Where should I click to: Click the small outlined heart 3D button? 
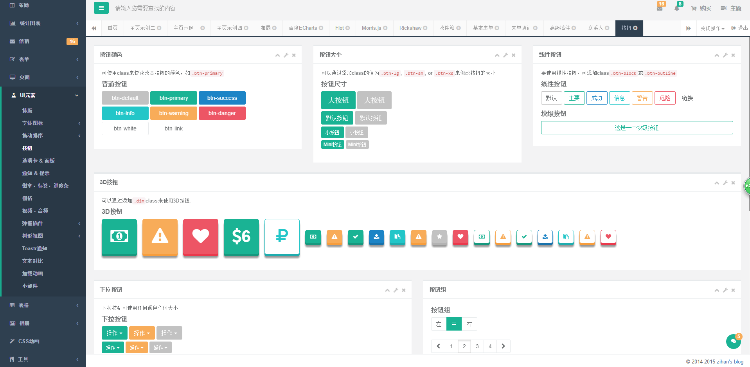coord(608,237)
